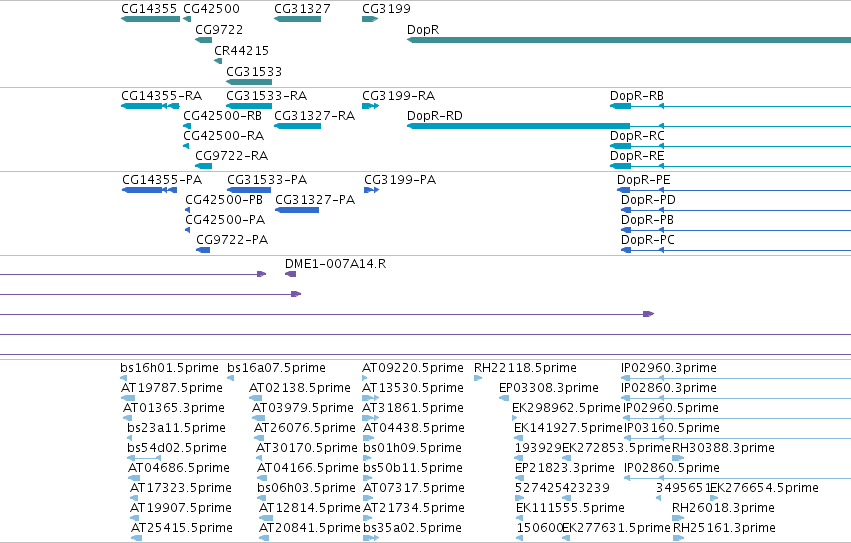Select EST AT26076.5prime
The width and height of the screenshot is (851, 543).
pyautogui.click(x=259, y=438)
